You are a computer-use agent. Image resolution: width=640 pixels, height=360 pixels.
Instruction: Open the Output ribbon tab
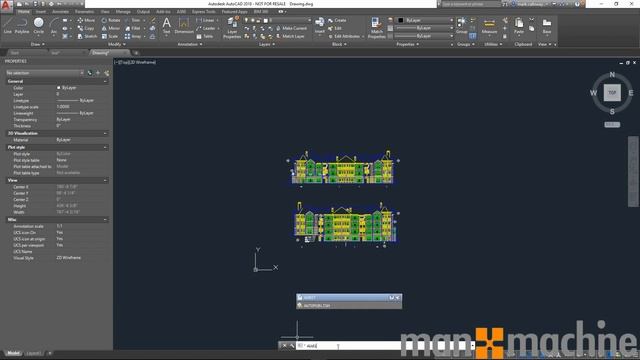tap(143, 12)
